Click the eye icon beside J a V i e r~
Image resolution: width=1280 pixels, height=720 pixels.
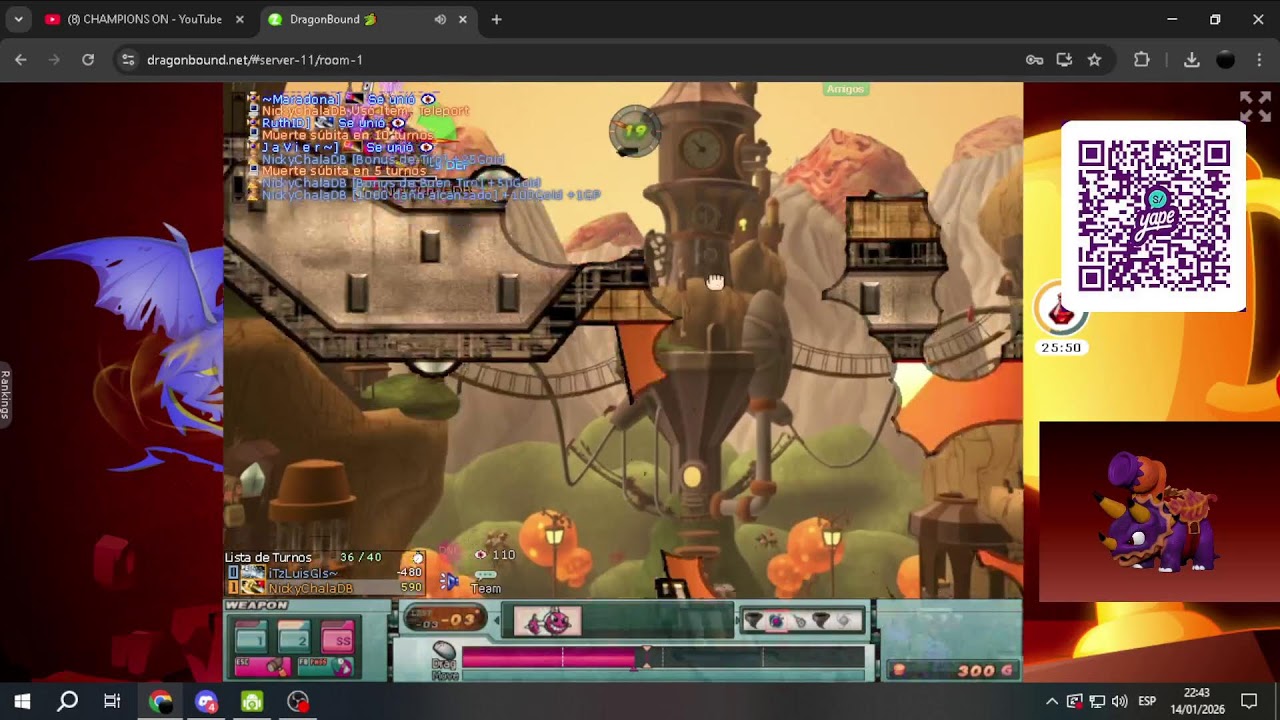click(x=426, y=147)
